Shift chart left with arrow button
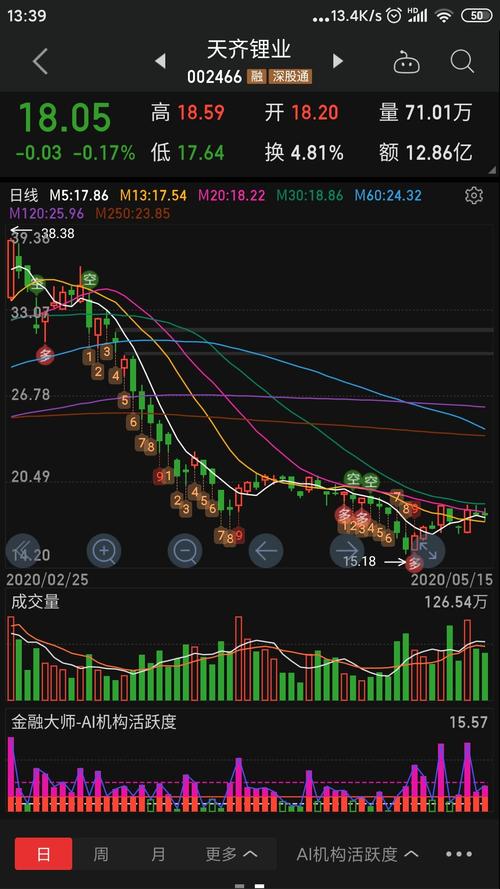 click(266, 550)
